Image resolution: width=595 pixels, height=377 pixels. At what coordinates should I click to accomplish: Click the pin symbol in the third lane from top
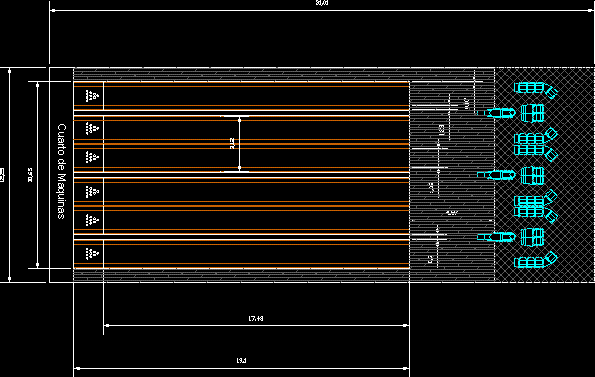[92, 157]
